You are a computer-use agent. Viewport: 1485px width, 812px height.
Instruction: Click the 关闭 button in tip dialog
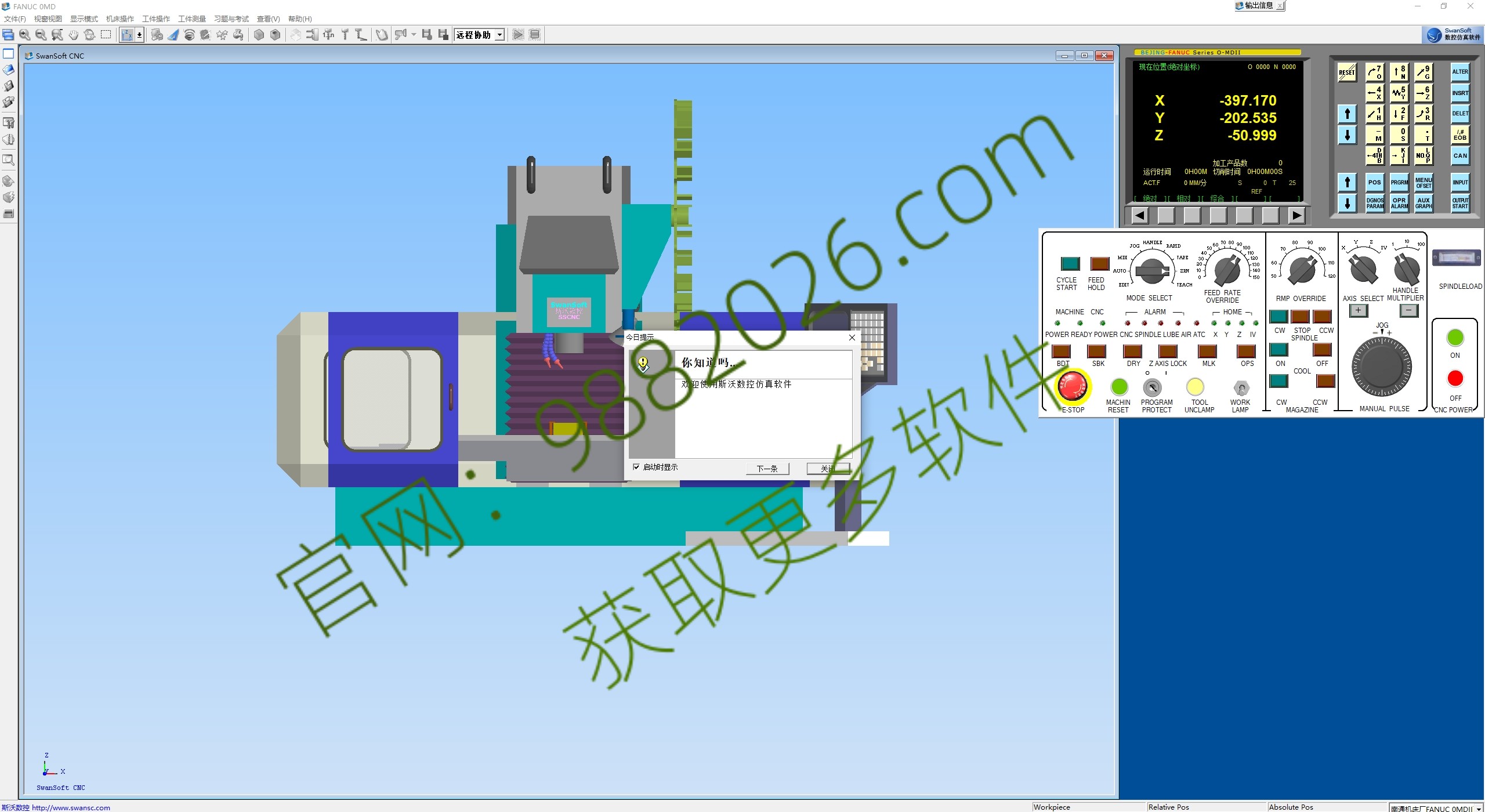click(x=828, y=469)
